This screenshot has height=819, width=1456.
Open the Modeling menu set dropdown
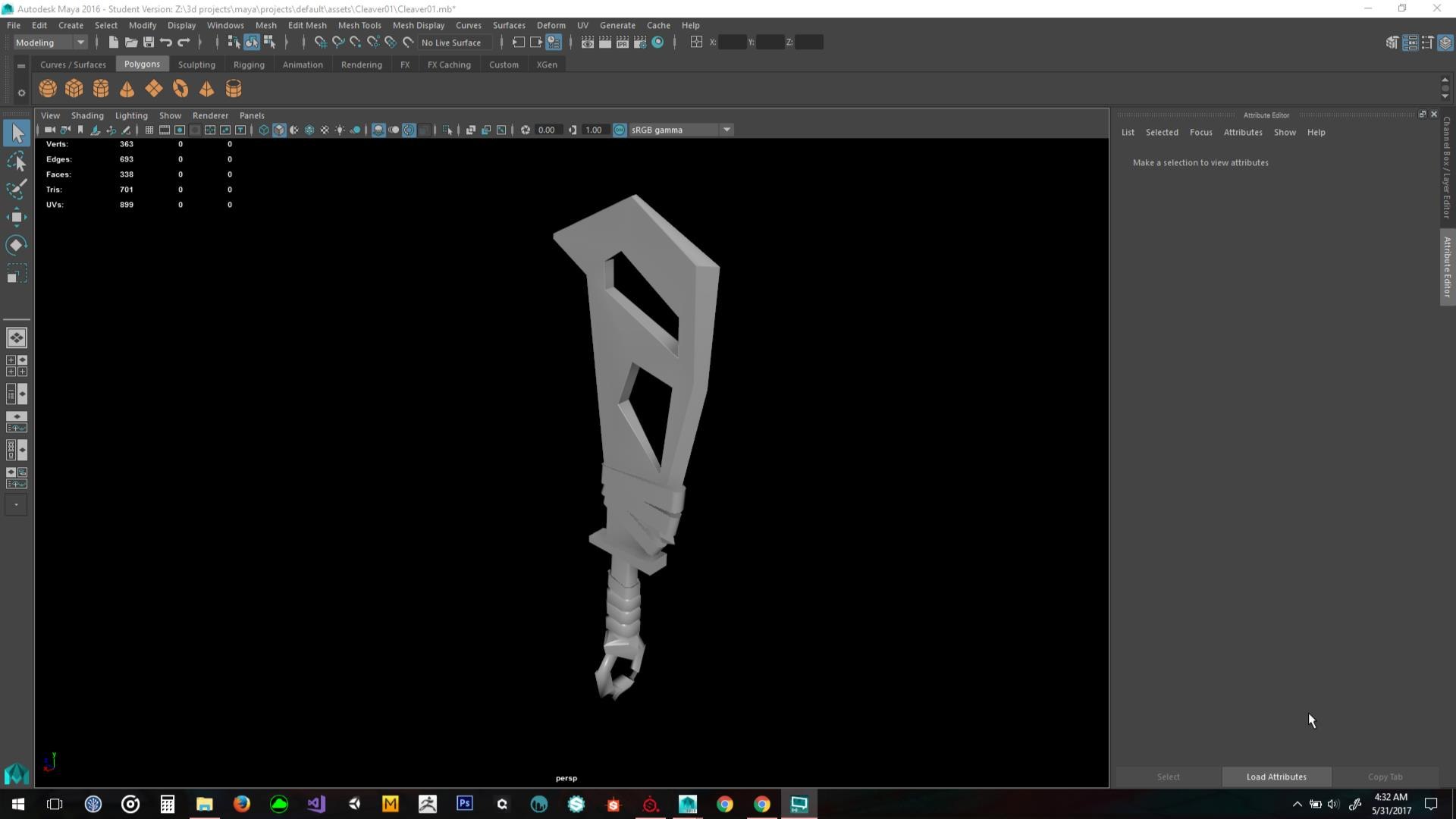coord(50,42)
